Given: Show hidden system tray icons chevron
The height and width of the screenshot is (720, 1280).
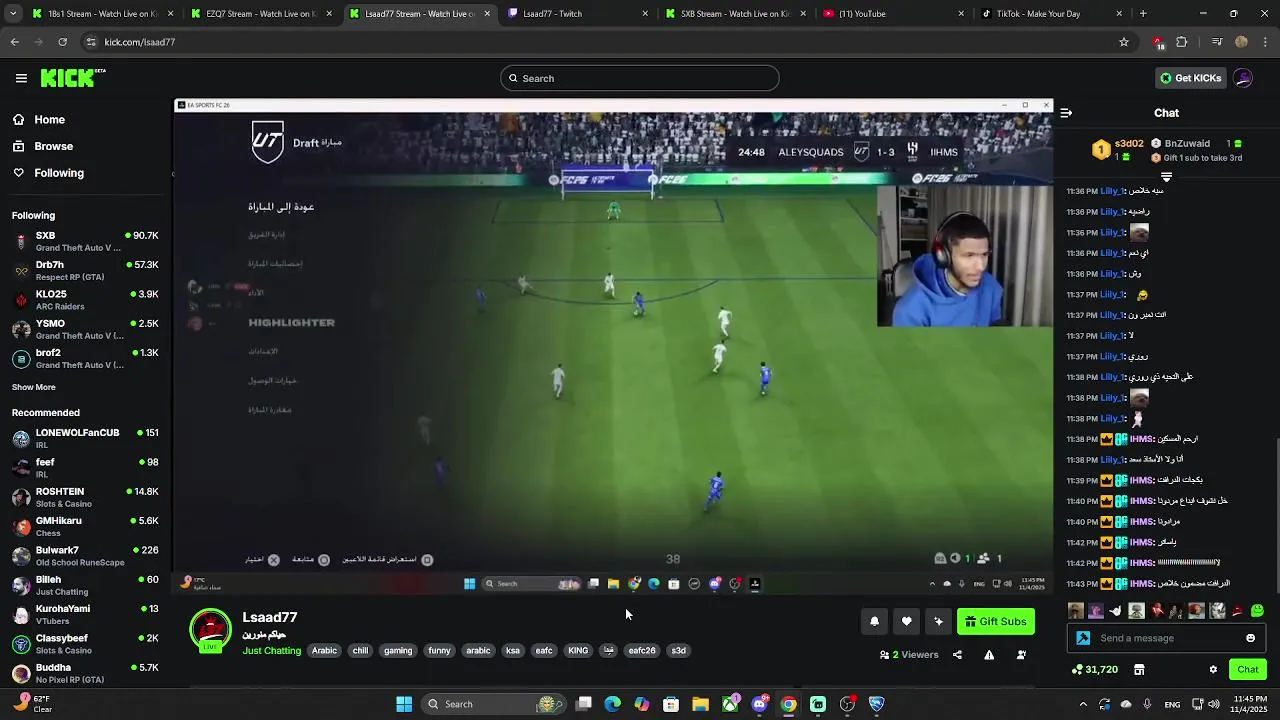Looking at the screenshot, I should [1083, 704].
